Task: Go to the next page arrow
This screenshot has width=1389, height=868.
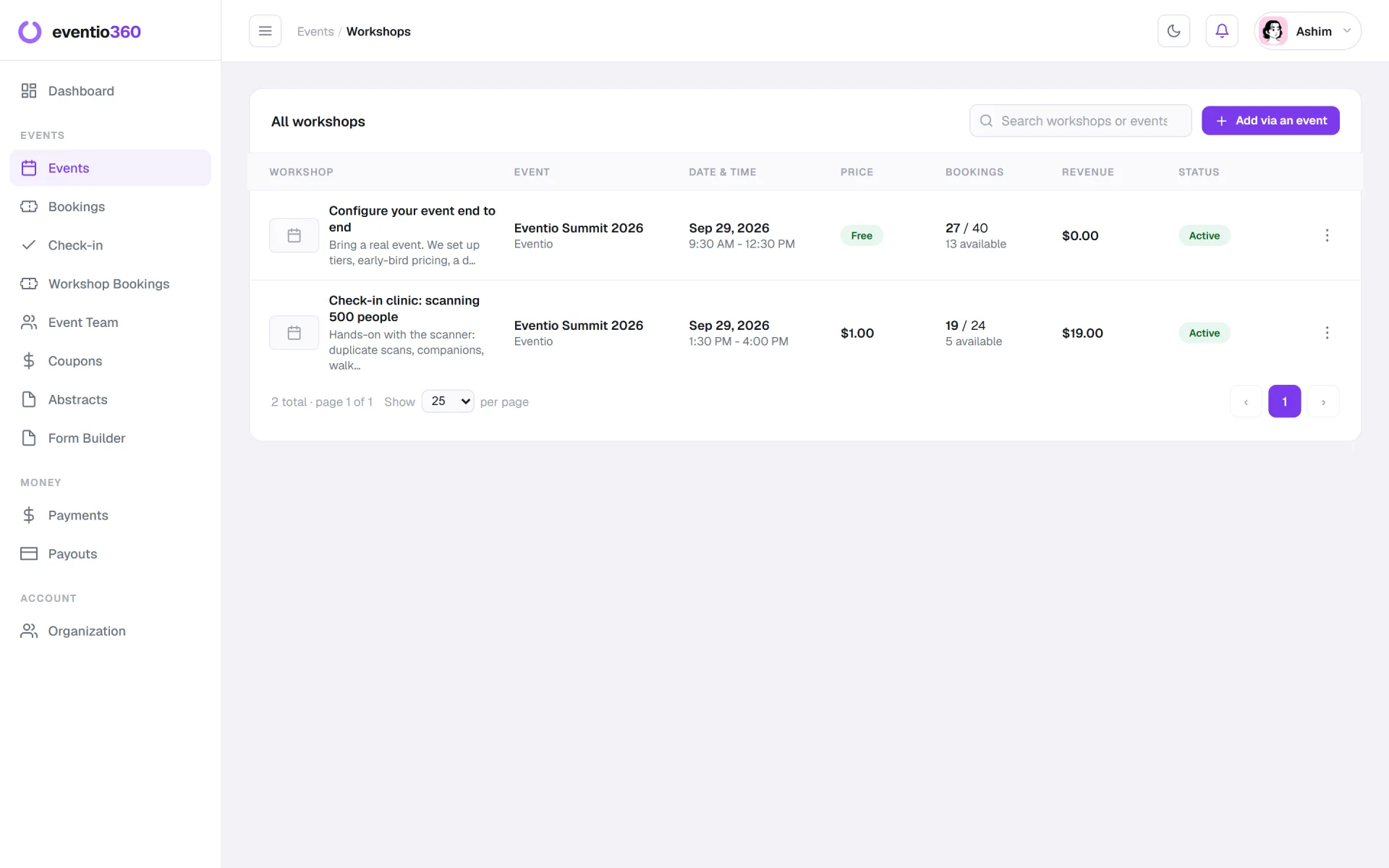Action: coord(1323,401)
